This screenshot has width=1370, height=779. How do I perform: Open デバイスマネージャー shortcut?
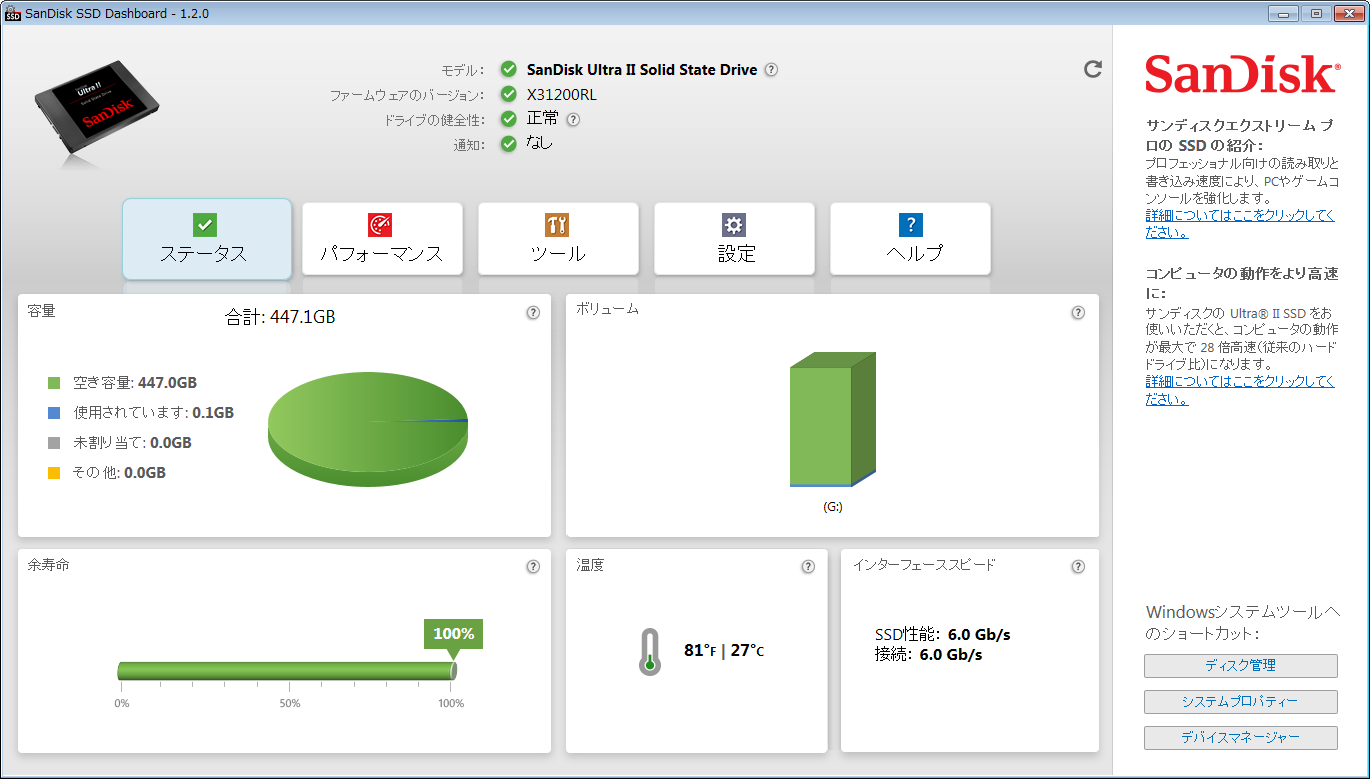pos(1241,738)
